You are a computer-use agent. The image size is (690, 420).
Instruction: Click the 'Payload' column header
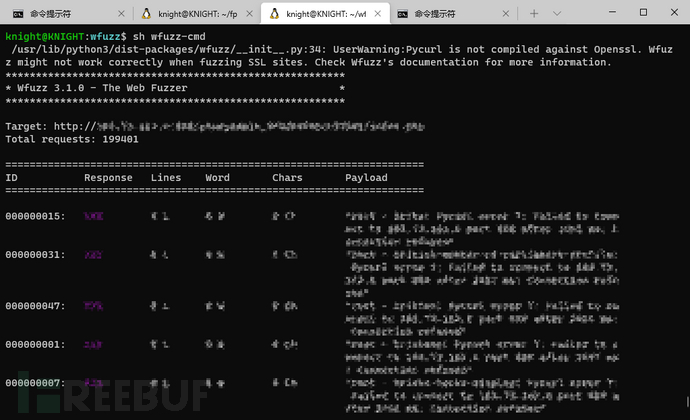[x=366, y=178]
